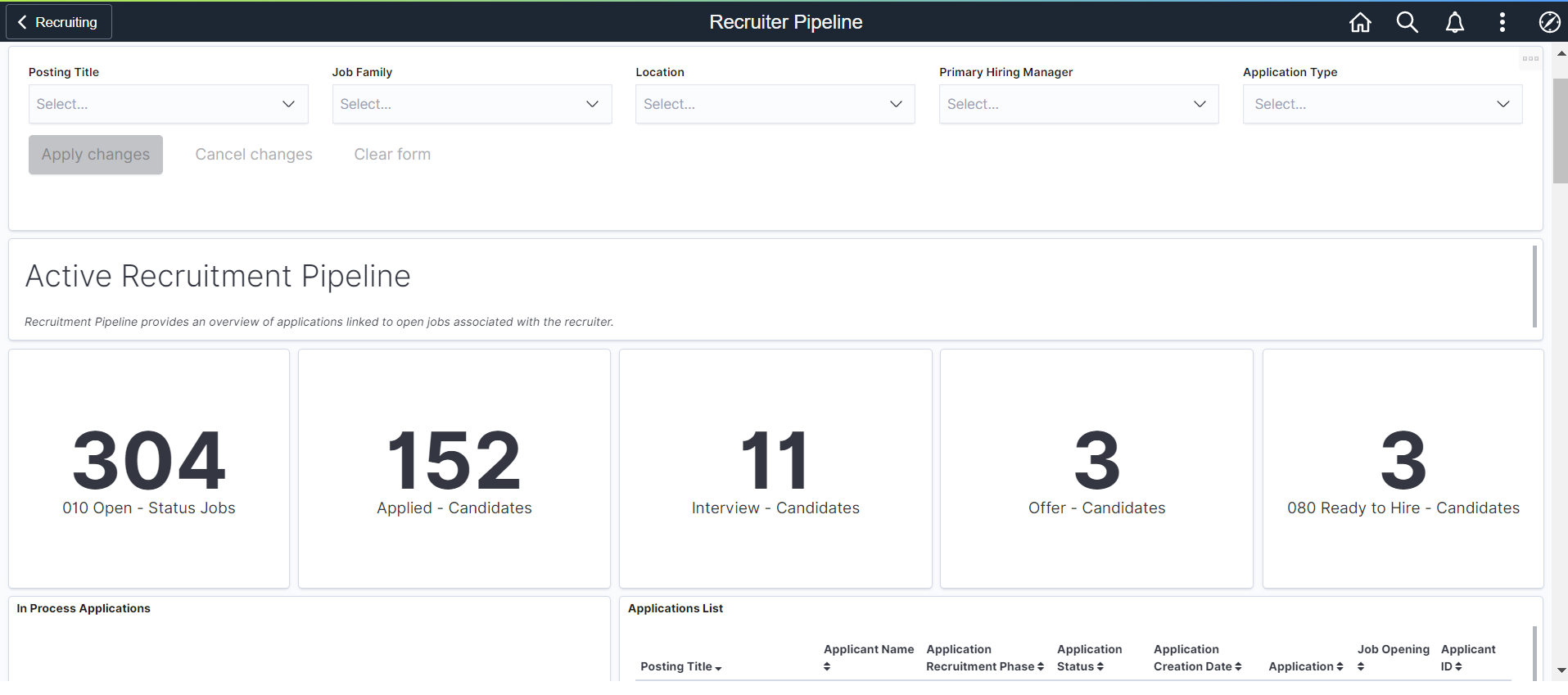This screenshot has width=1568, height=695.
Task: Click Clear form link
Action: tap(392, 155)
